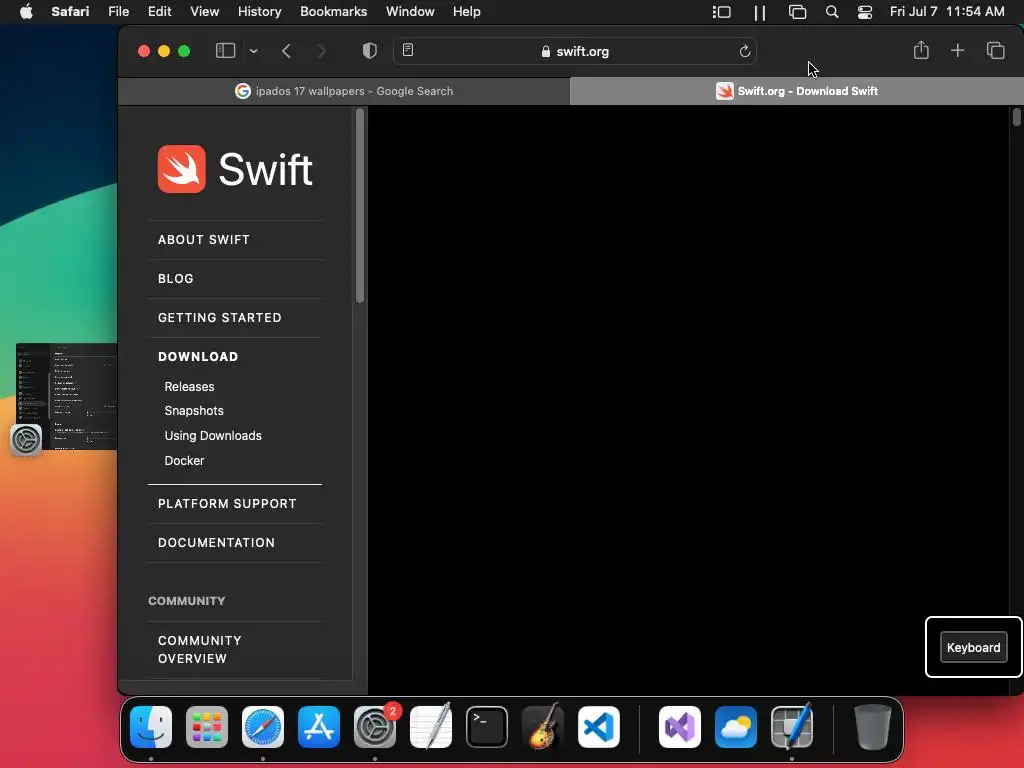Click the Keyboard button
Viewport: 1024px width, 768px height.
pyautogui.click(x=973, y=647)
